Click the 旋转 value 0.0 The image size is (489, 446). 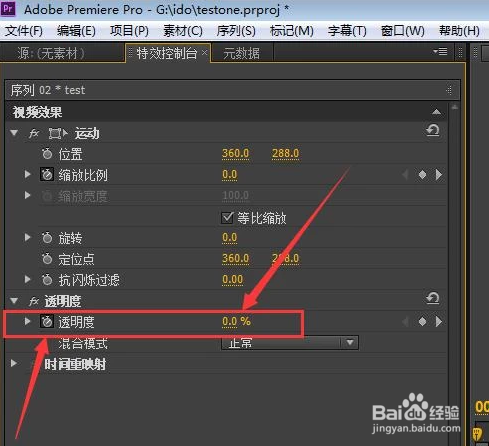(230, 237)
